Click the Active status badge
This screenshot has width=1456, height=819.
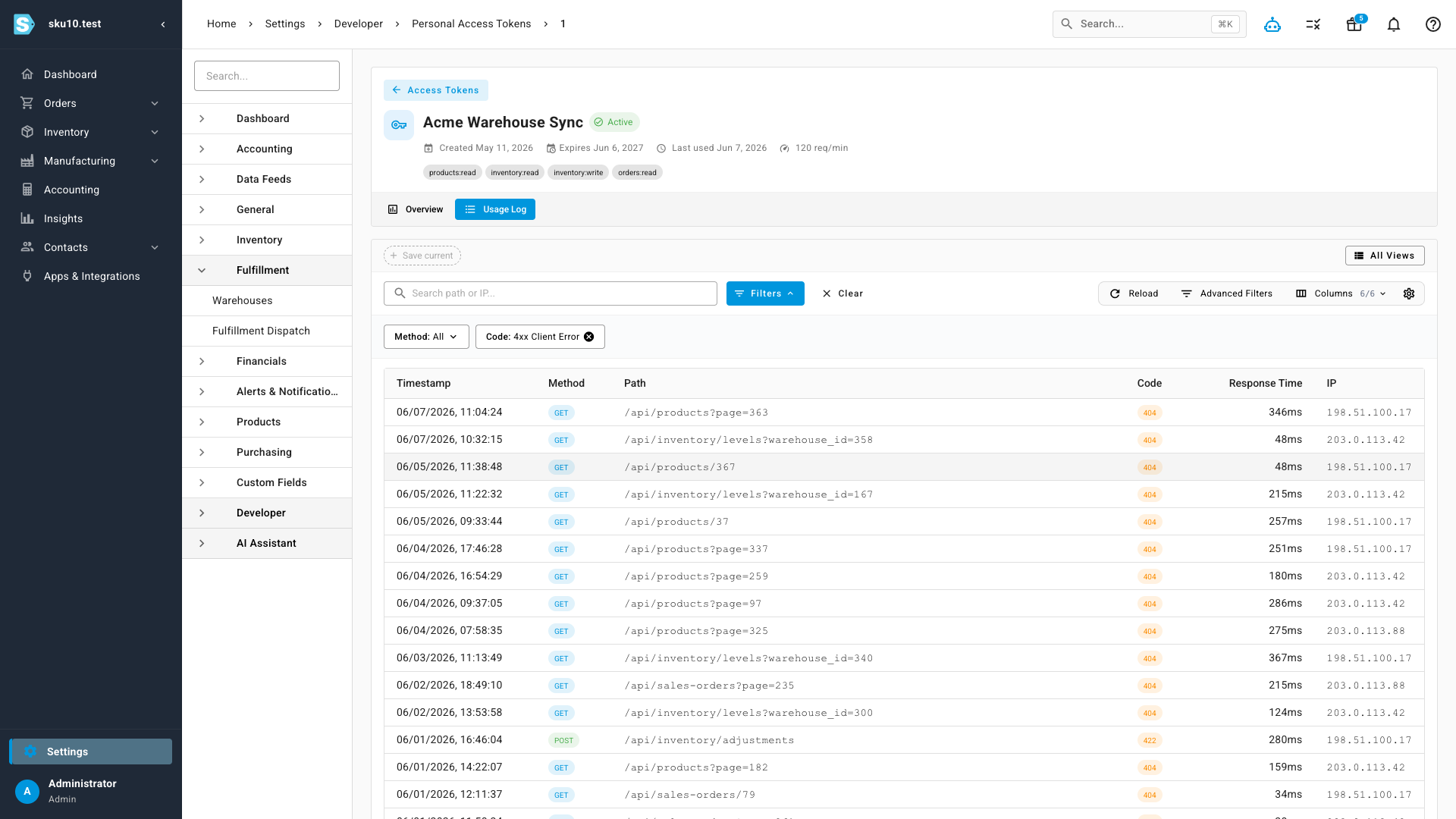point(614,122)
